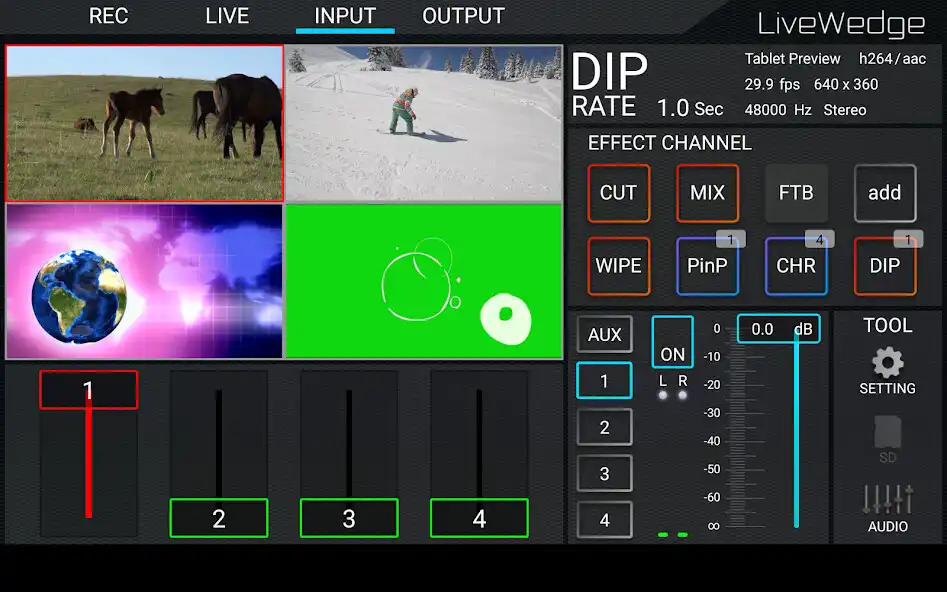Enable AUX audio channel

click(x=604, y=334)
